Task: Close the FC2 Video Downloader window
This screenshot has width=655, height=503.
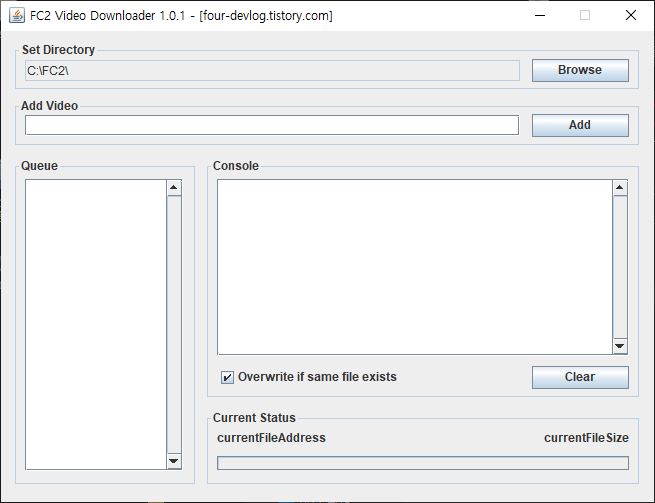Action: point(631,15)
